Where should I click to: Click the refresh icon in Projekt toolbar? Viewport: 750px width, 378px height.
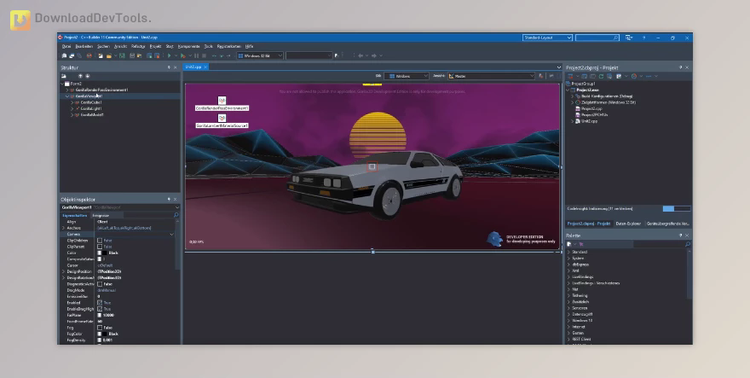(x=601, y=76)
